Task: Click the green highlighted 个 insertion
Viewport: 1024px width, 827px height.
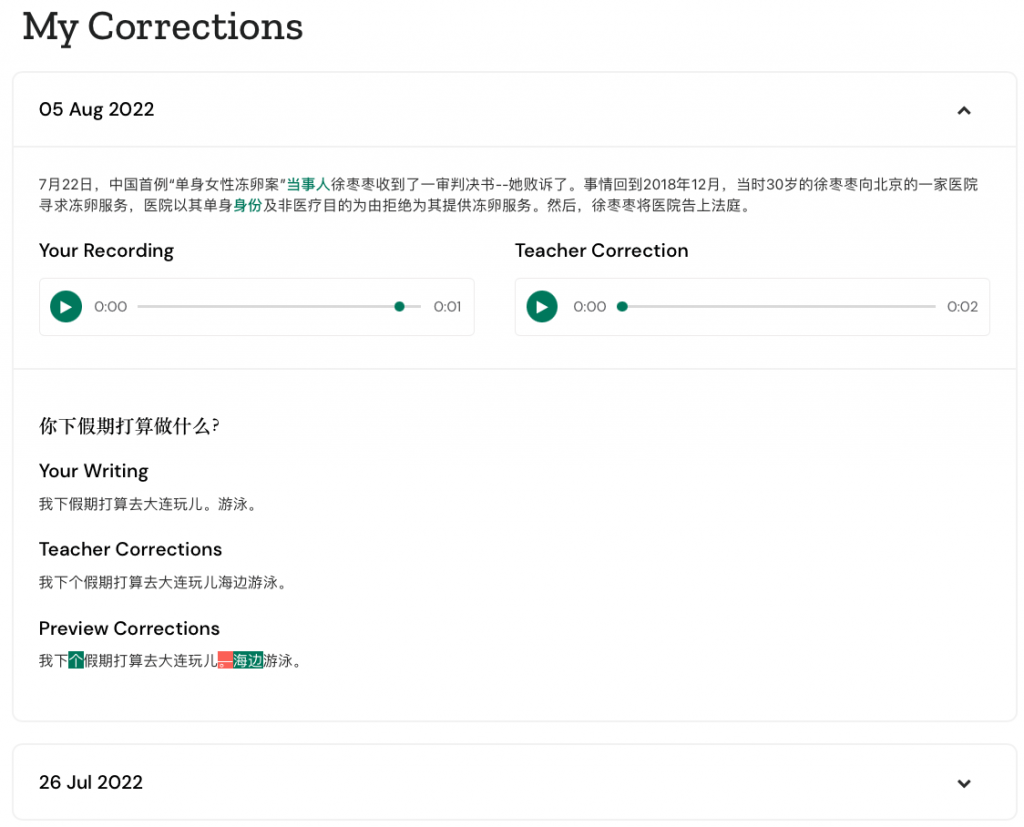Action: tap(76, 660)
